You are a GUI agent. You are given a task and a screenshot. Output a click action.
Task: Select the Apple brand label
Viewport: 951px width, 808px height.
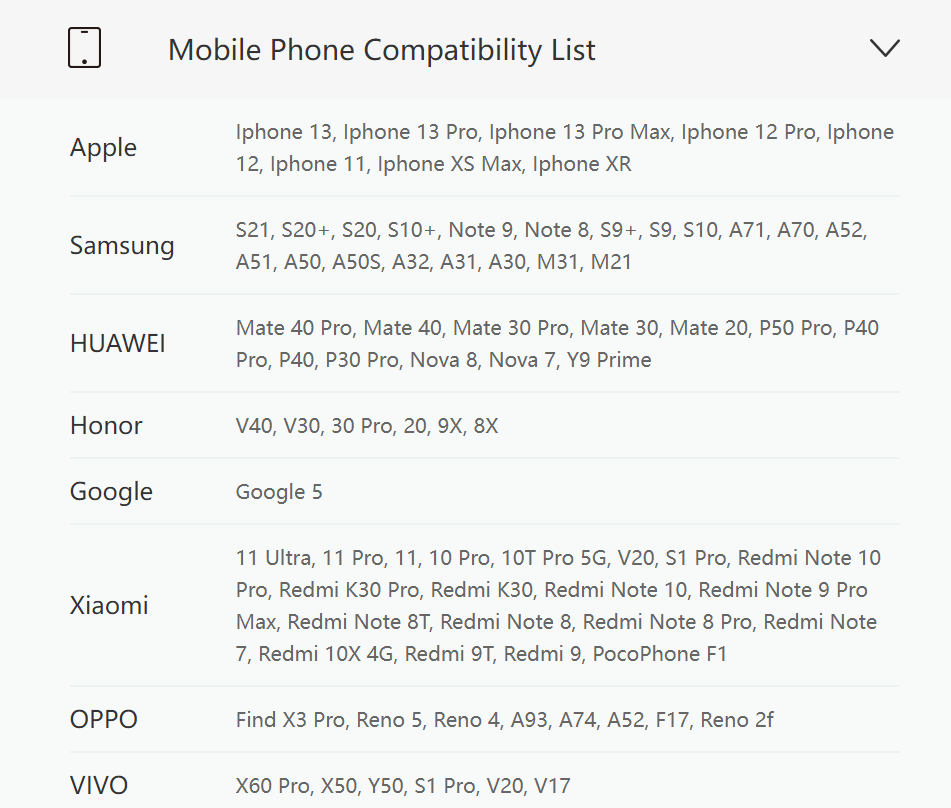coord(103,147)
